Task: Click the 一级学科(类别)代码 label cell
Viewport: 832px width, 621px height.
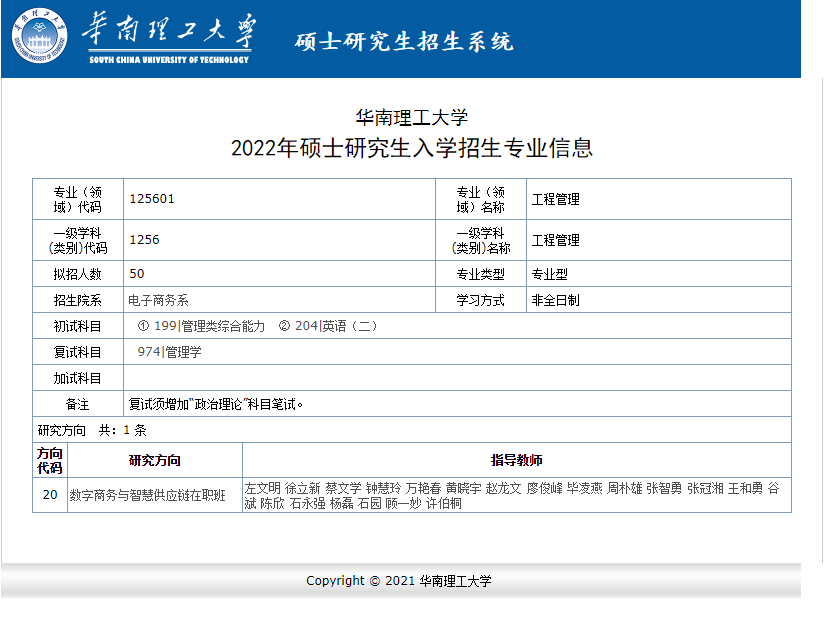Action: (78, 240)
